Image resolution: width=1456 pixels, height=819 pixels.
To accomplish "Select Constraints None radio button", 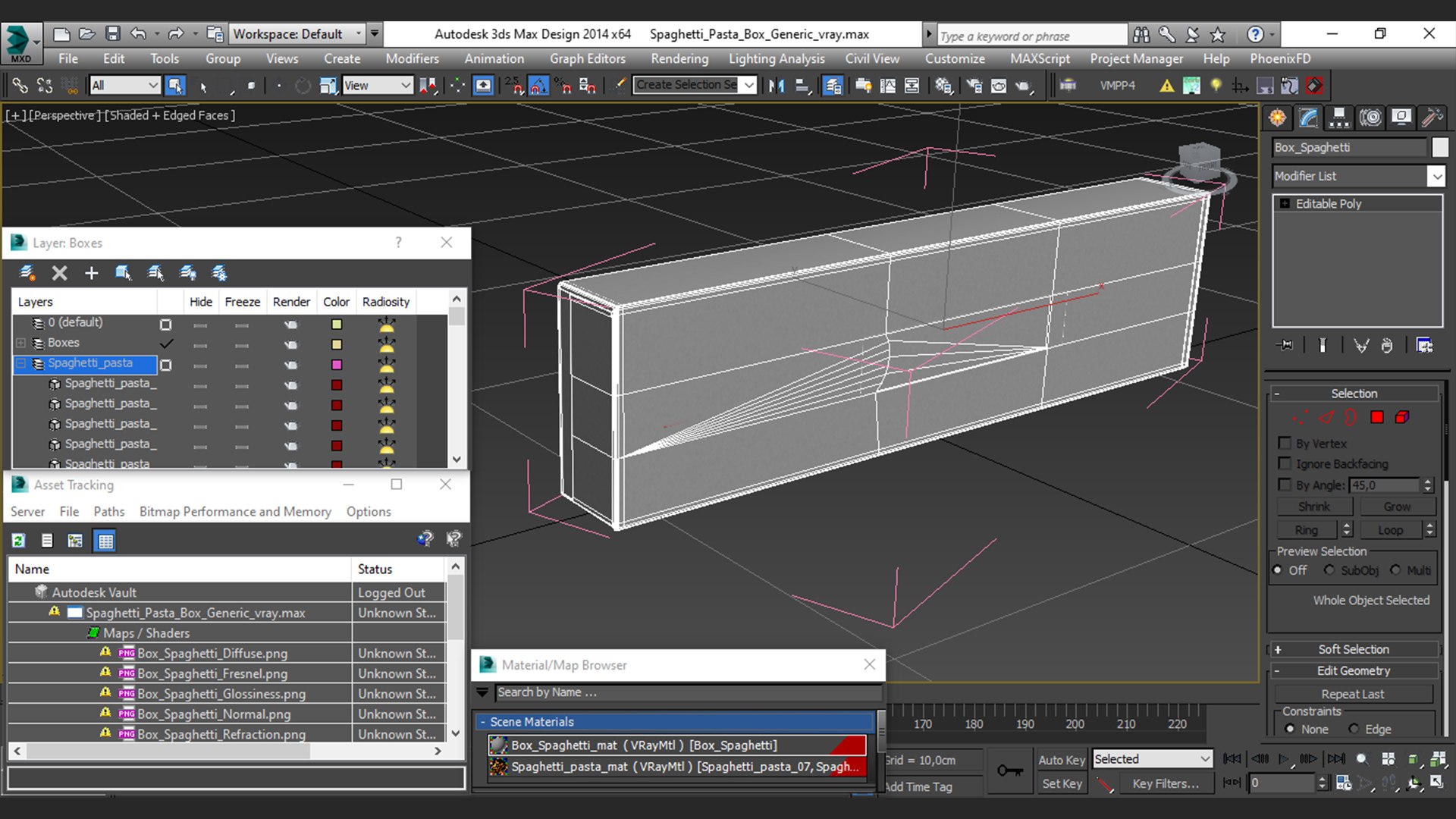I will pyautogui.click(x=1290, y=729).
